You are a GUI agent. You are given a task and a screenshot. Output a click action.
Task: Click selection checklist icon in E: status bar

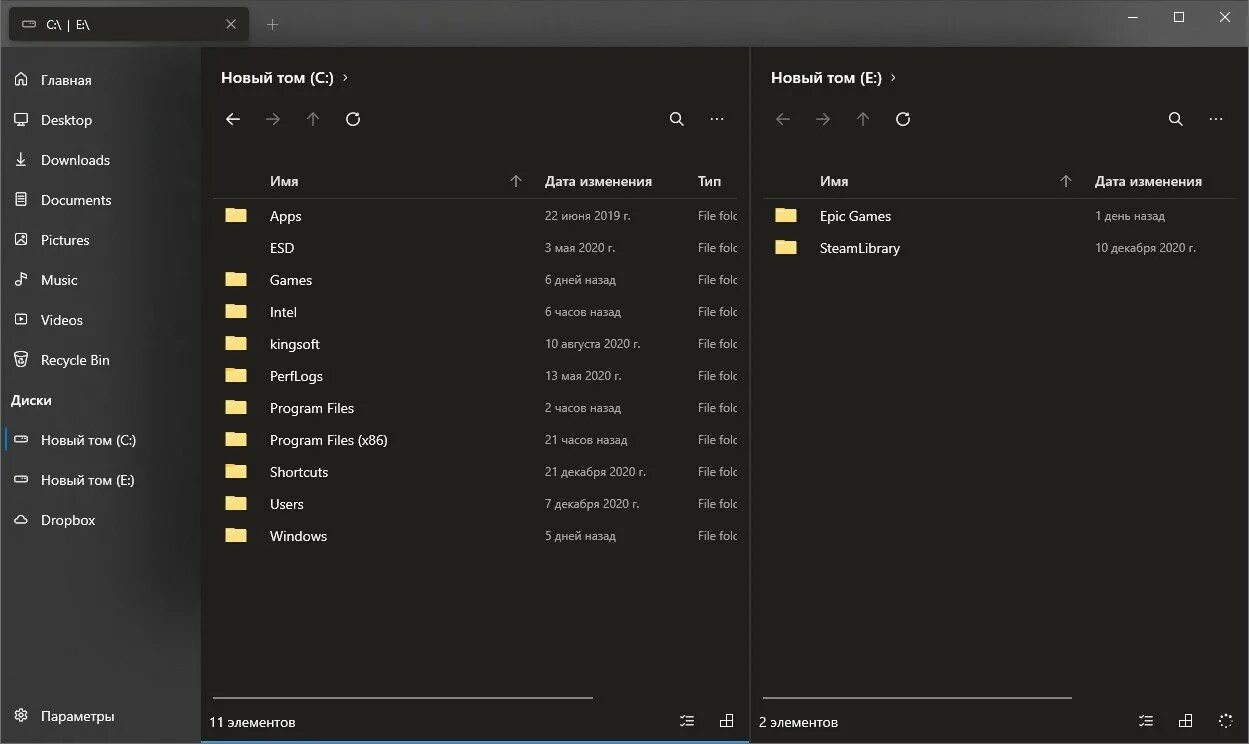[1146, 721]
